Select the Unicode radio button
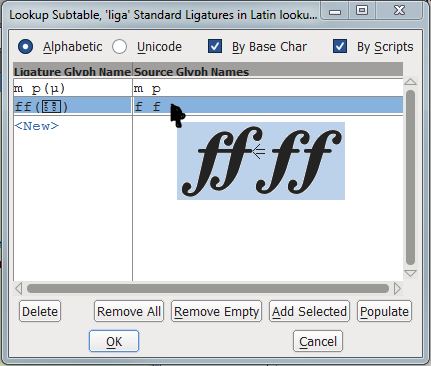This screenshot has height=366, width=431. click(119, 47)
